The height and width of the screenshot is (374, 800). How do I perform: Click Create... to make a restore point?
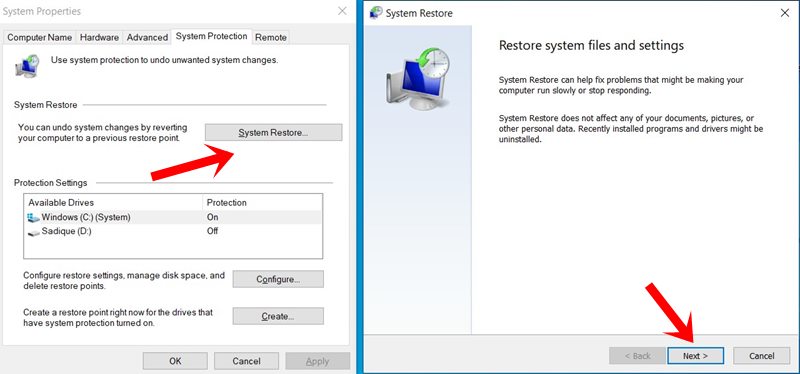click(x=278, y=316)
